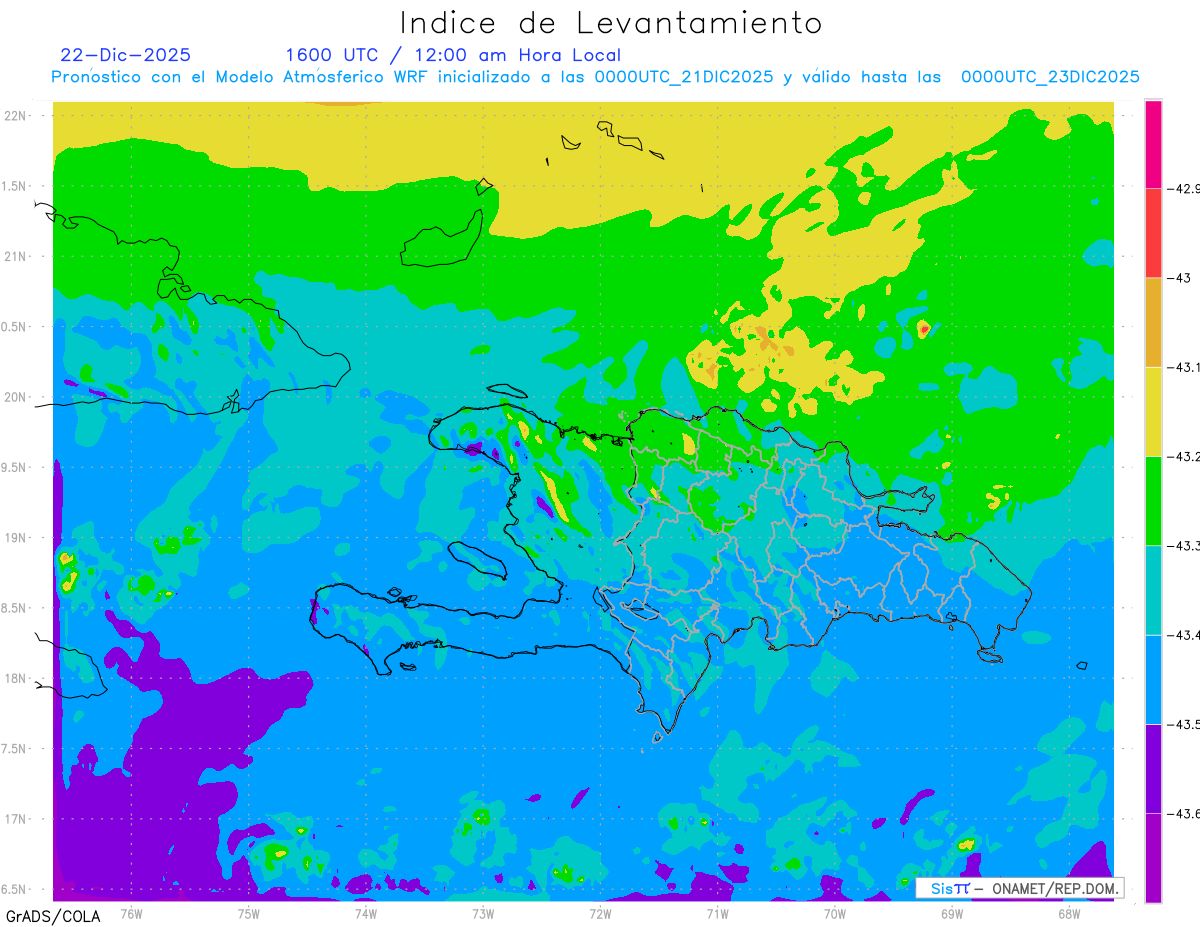
Task: Click the latitude label "22N"
Action: 16,115
